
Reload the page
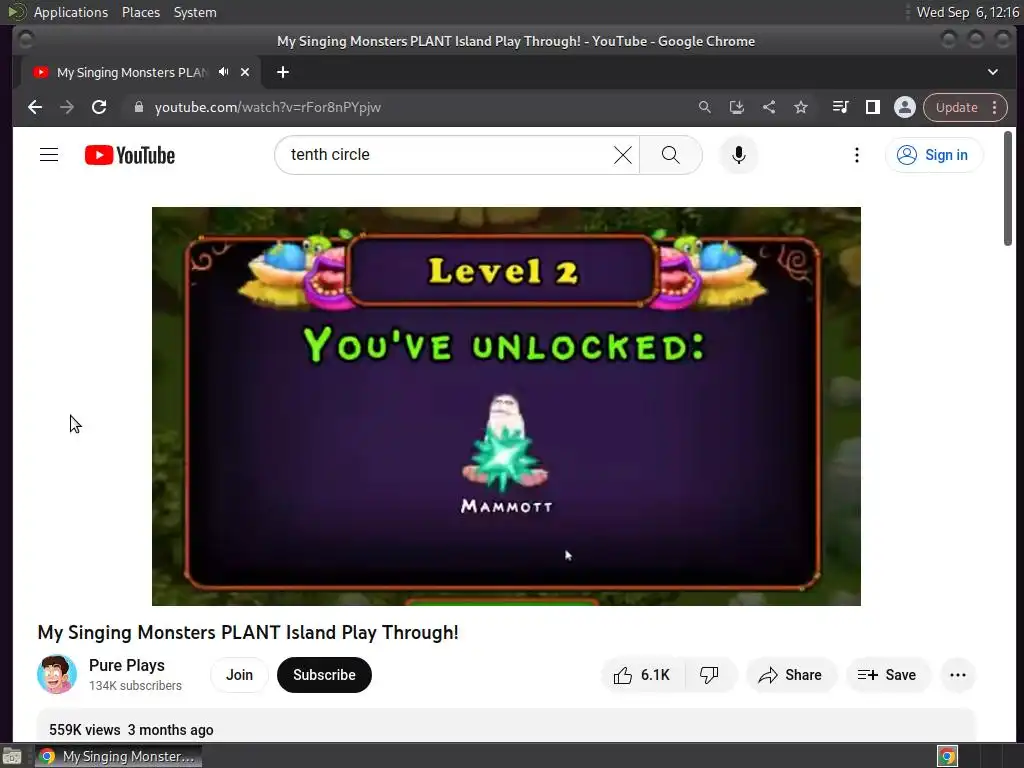(x=99, y=107)
